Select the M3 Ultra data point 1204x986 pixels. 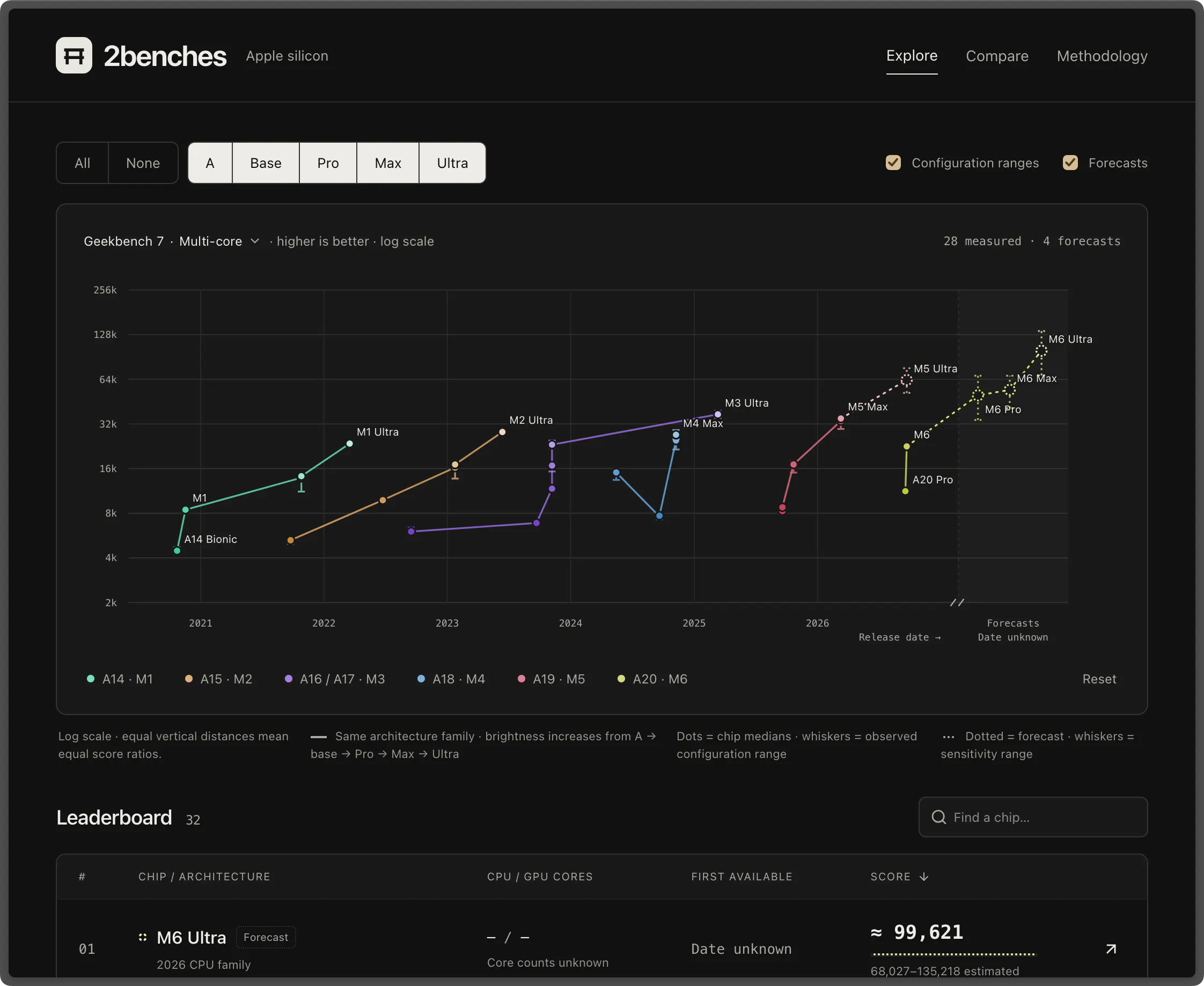[717, 415]
